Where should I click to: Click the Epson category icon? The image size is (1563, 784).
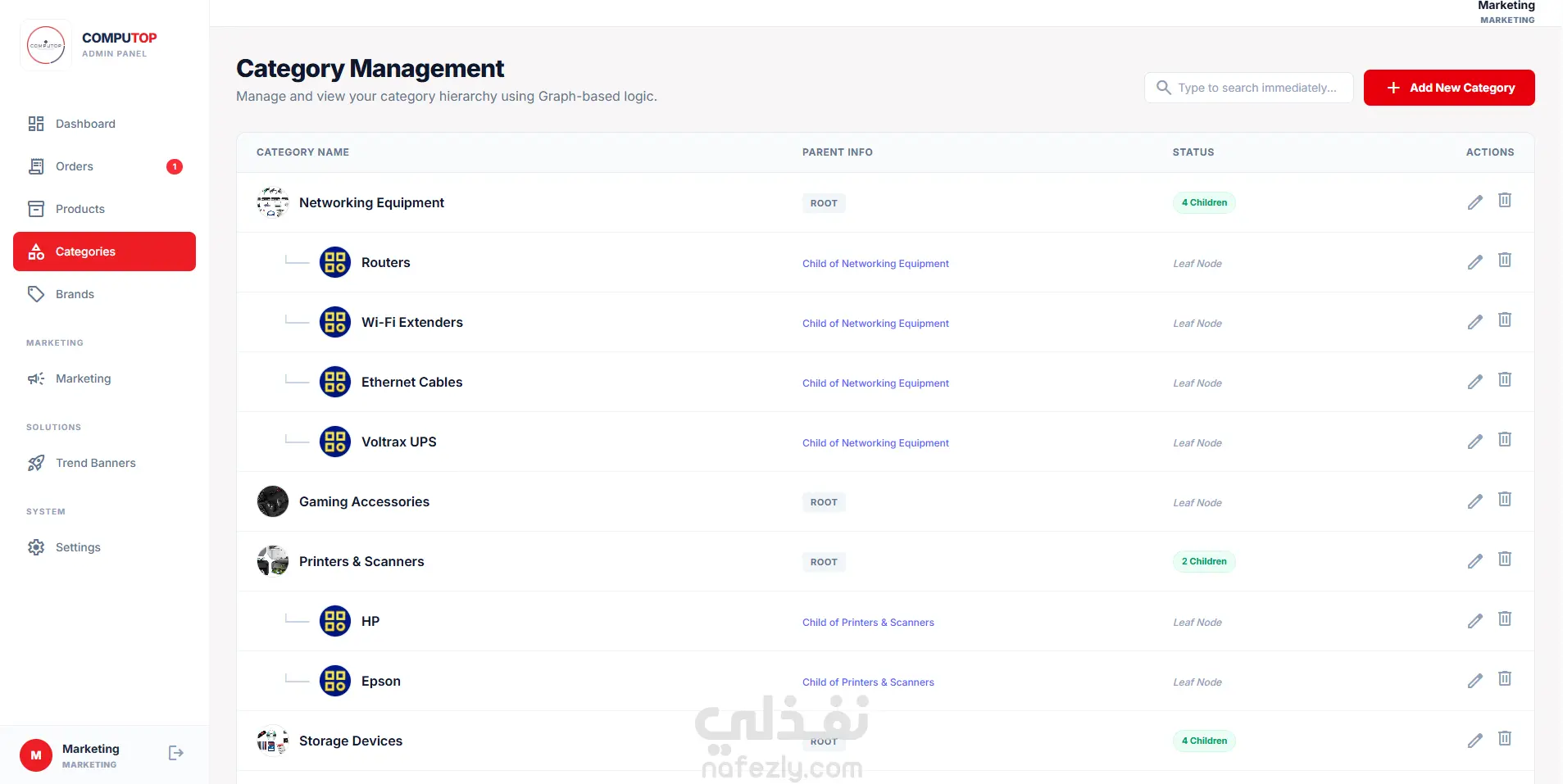pyautogui.click(x=335, y=681)
